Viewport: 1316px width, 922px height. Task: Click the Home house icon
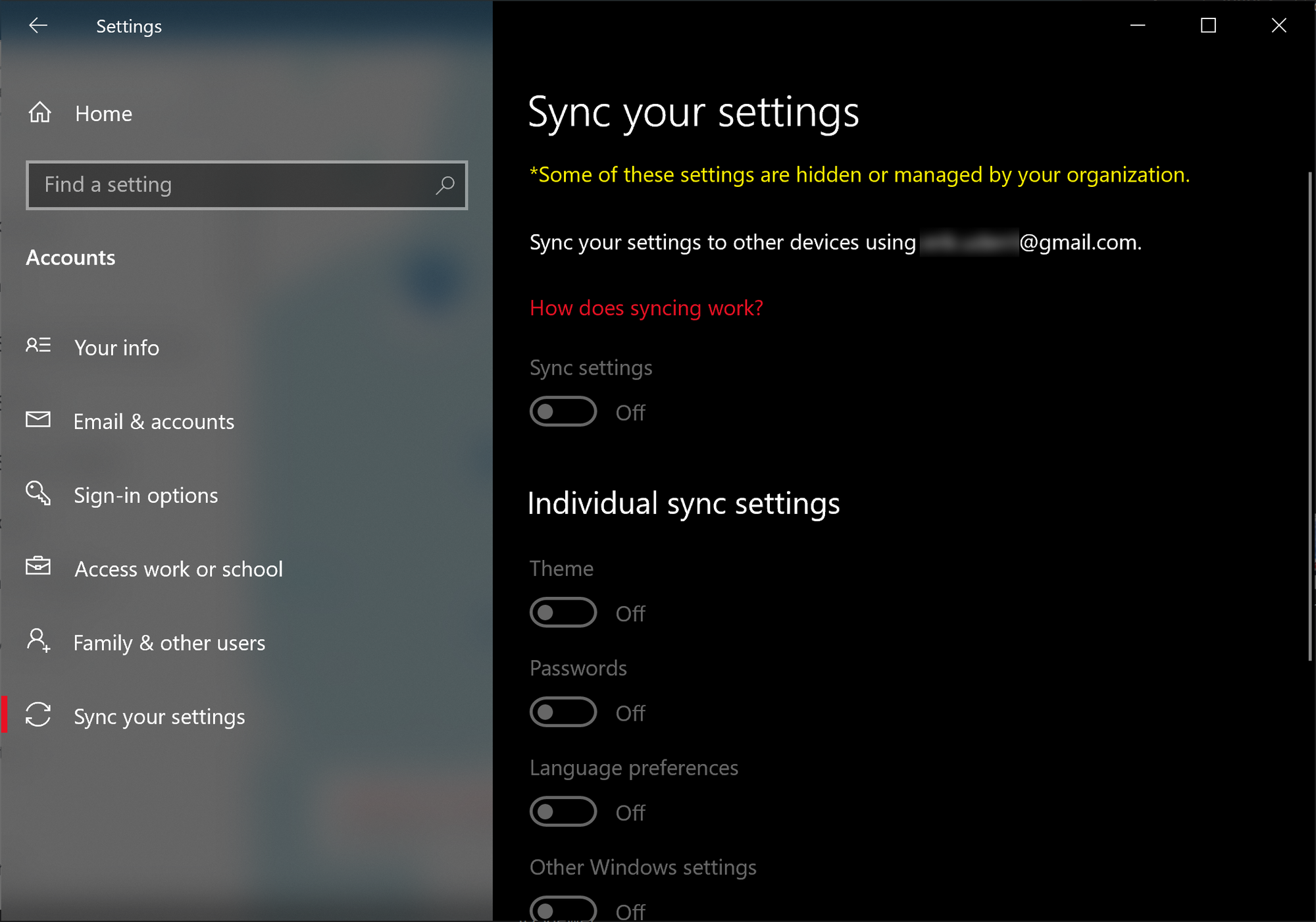39,113
